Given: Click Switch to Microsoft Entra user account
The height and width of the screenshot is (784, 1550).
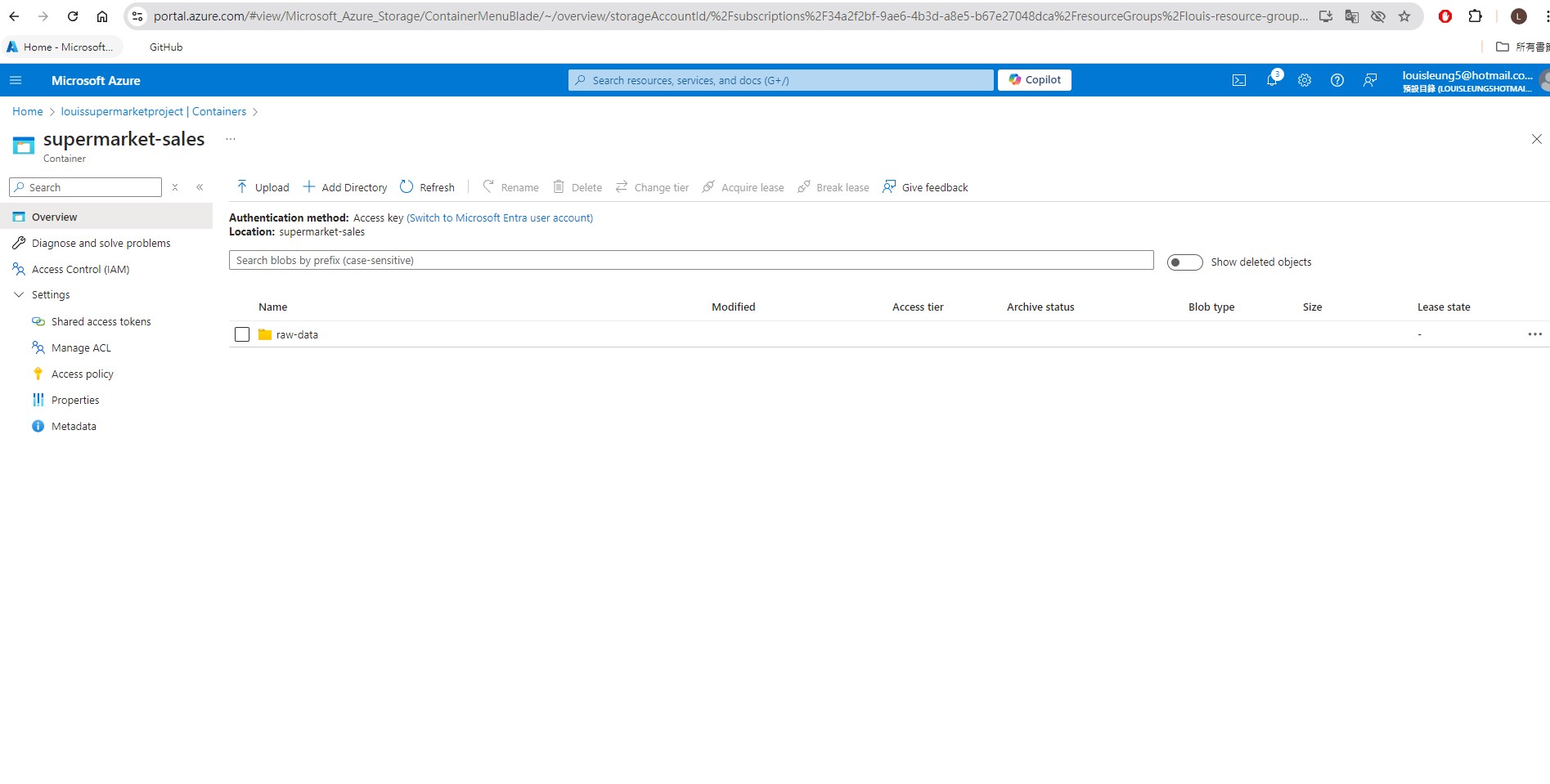Looking at the screenshot, I should (x=500, y=217).
